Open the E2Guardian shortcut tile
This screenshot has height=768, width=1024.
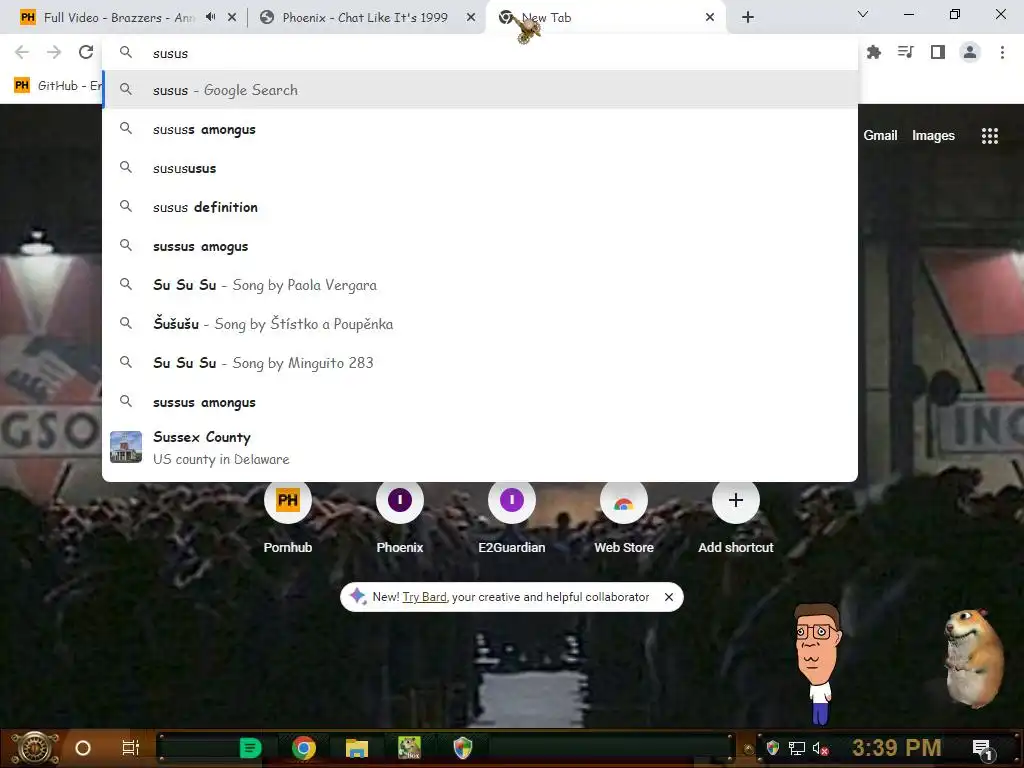[x=511, y=518]
